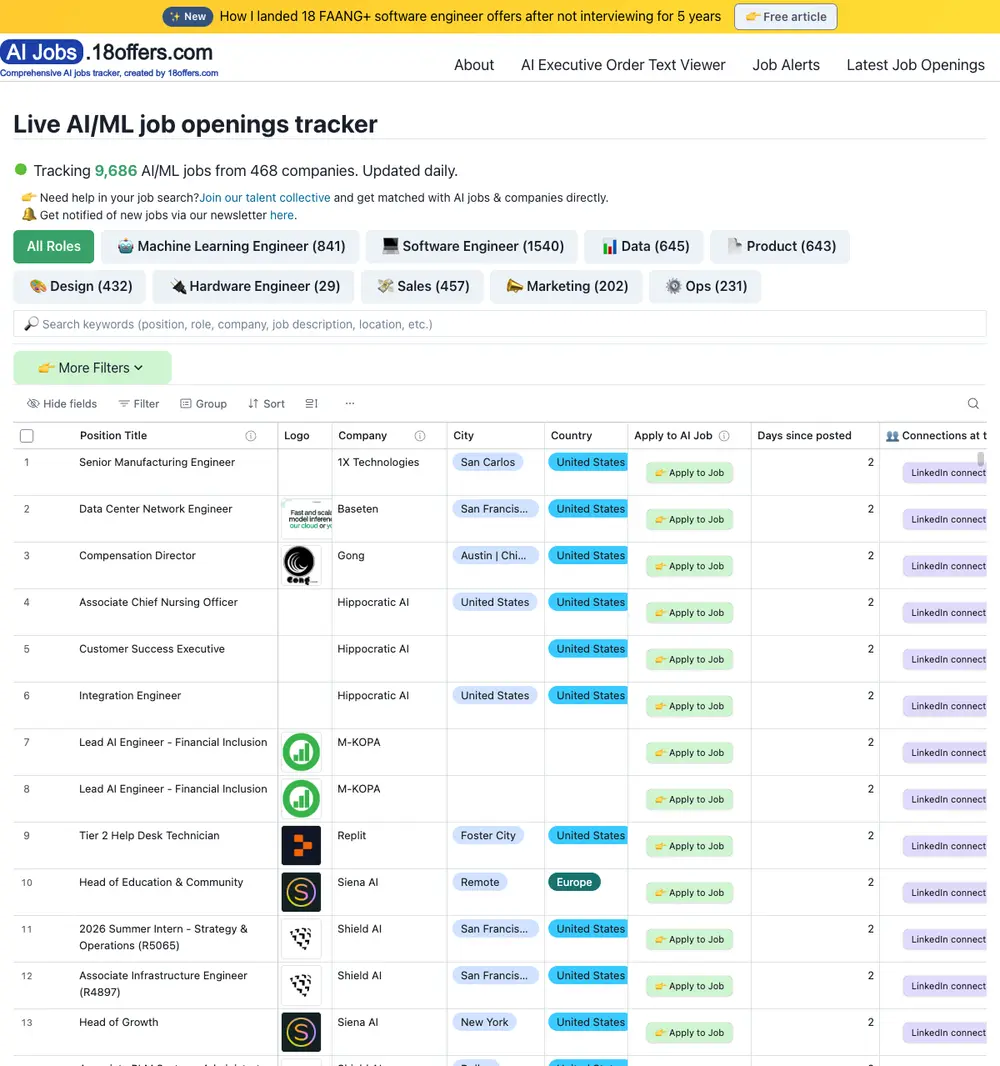Viewport: 1000px width, 1066px height.
Task: Open the About nav link
Action: pyautogui.click(x=474, y=65)
